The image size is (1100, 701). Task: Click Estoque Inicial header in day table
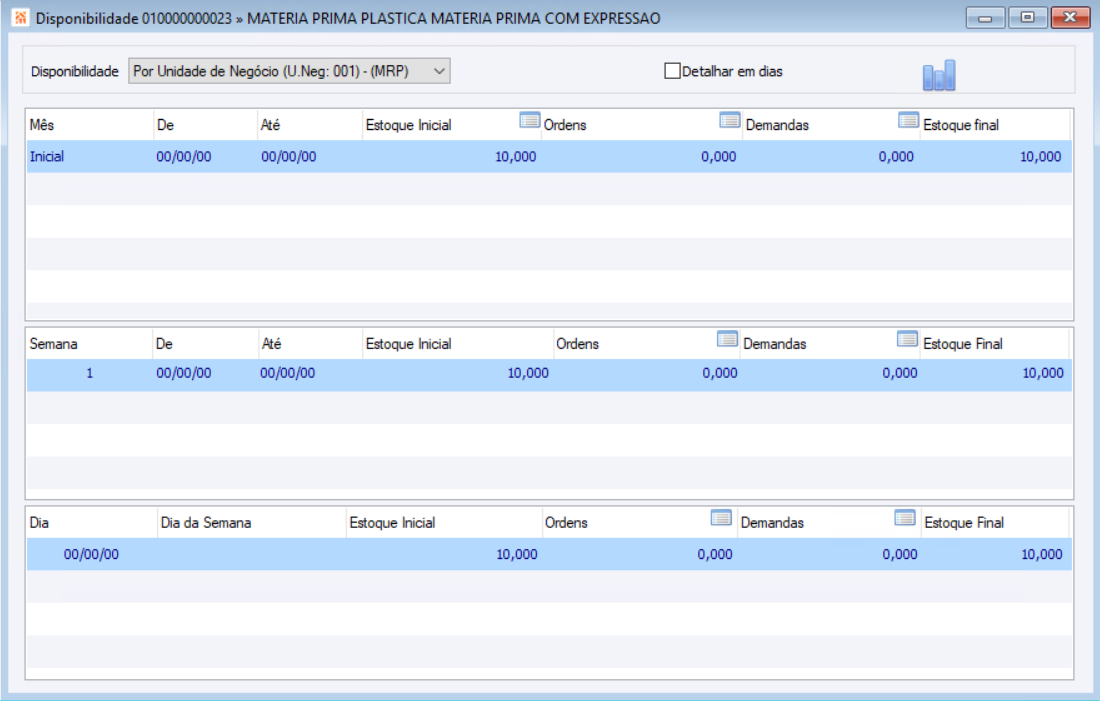[392, 523]
